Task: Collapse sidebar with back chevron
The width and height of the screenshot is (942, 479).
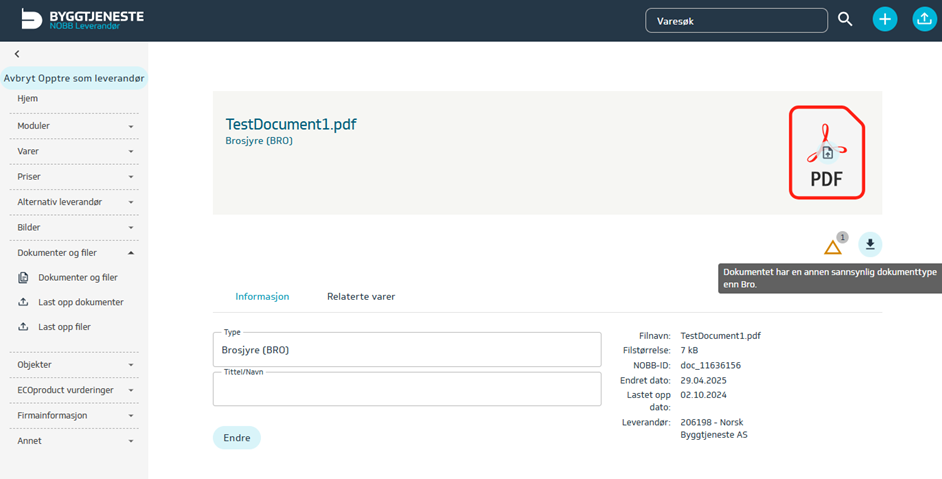Action: pos(17,54)
